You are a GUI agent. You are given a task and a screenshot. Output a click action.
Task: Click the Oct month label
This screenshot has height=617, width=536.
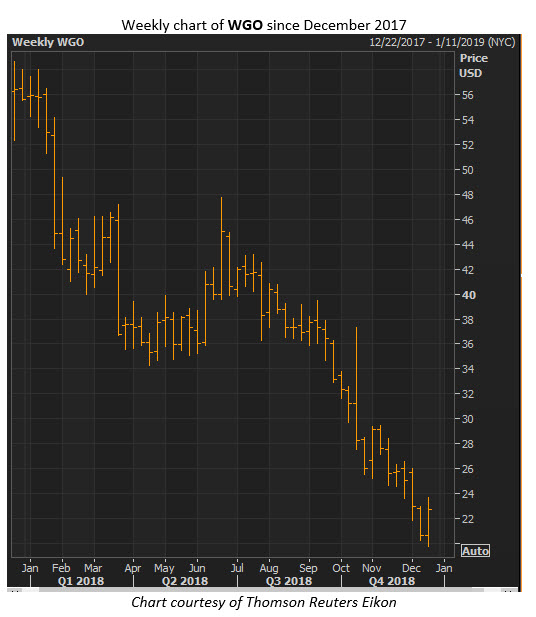[x=341, y=568]
